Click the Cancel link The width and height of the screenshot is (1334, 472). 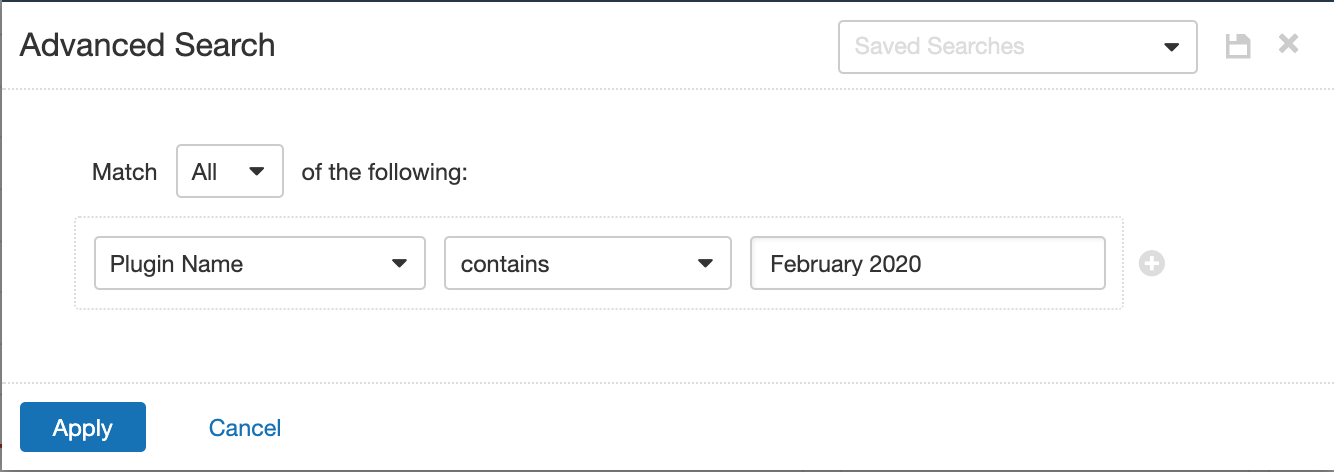[245, 428]
